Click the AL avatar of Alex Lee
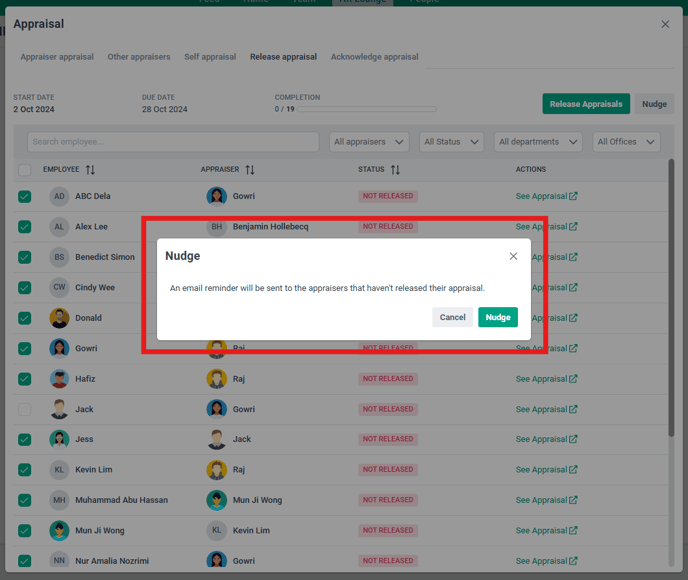The image size is (688, 580). pos(59,227)
